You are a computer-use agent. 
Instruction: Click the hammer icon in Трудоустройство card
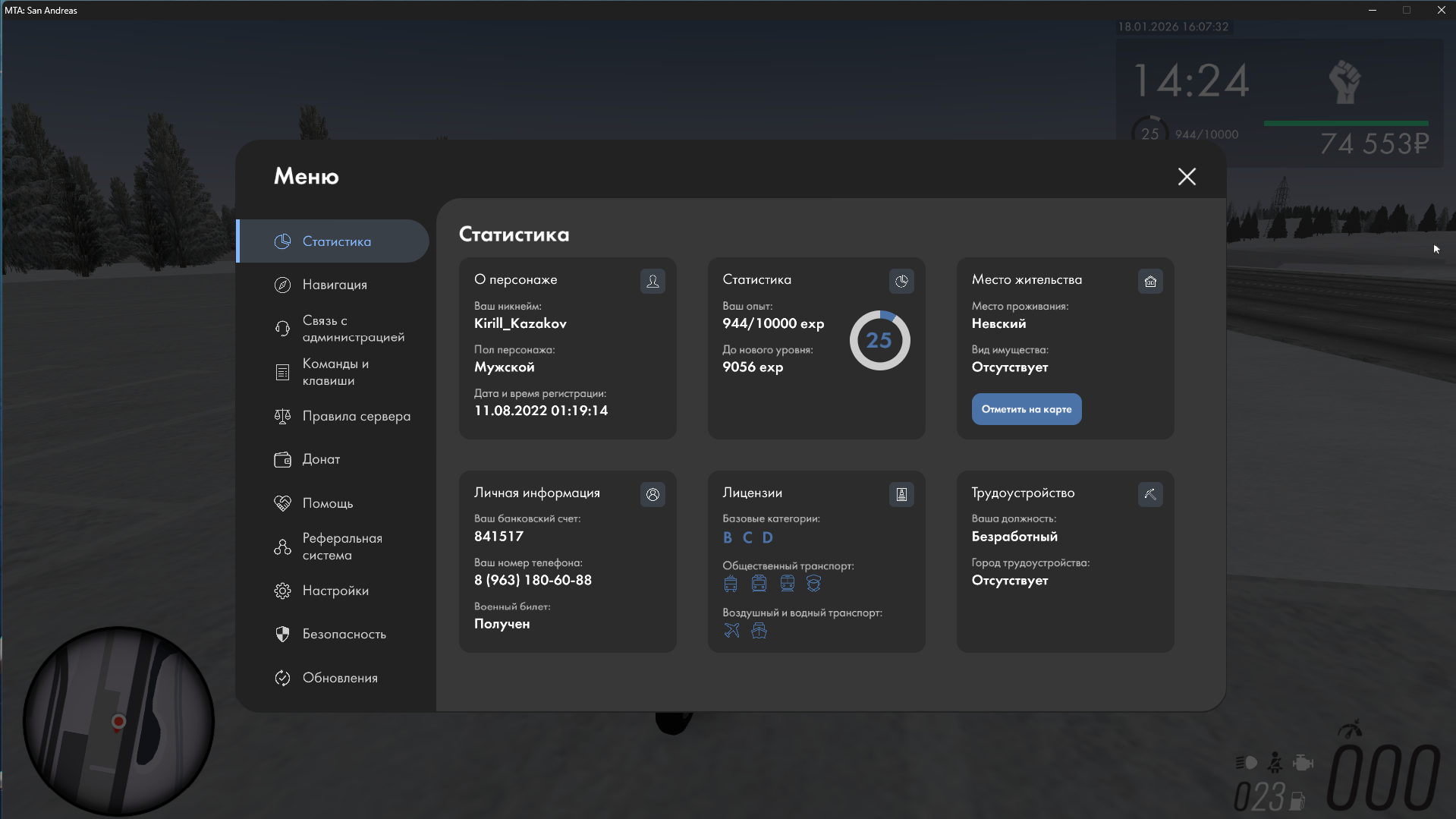tap(1150, 495)
